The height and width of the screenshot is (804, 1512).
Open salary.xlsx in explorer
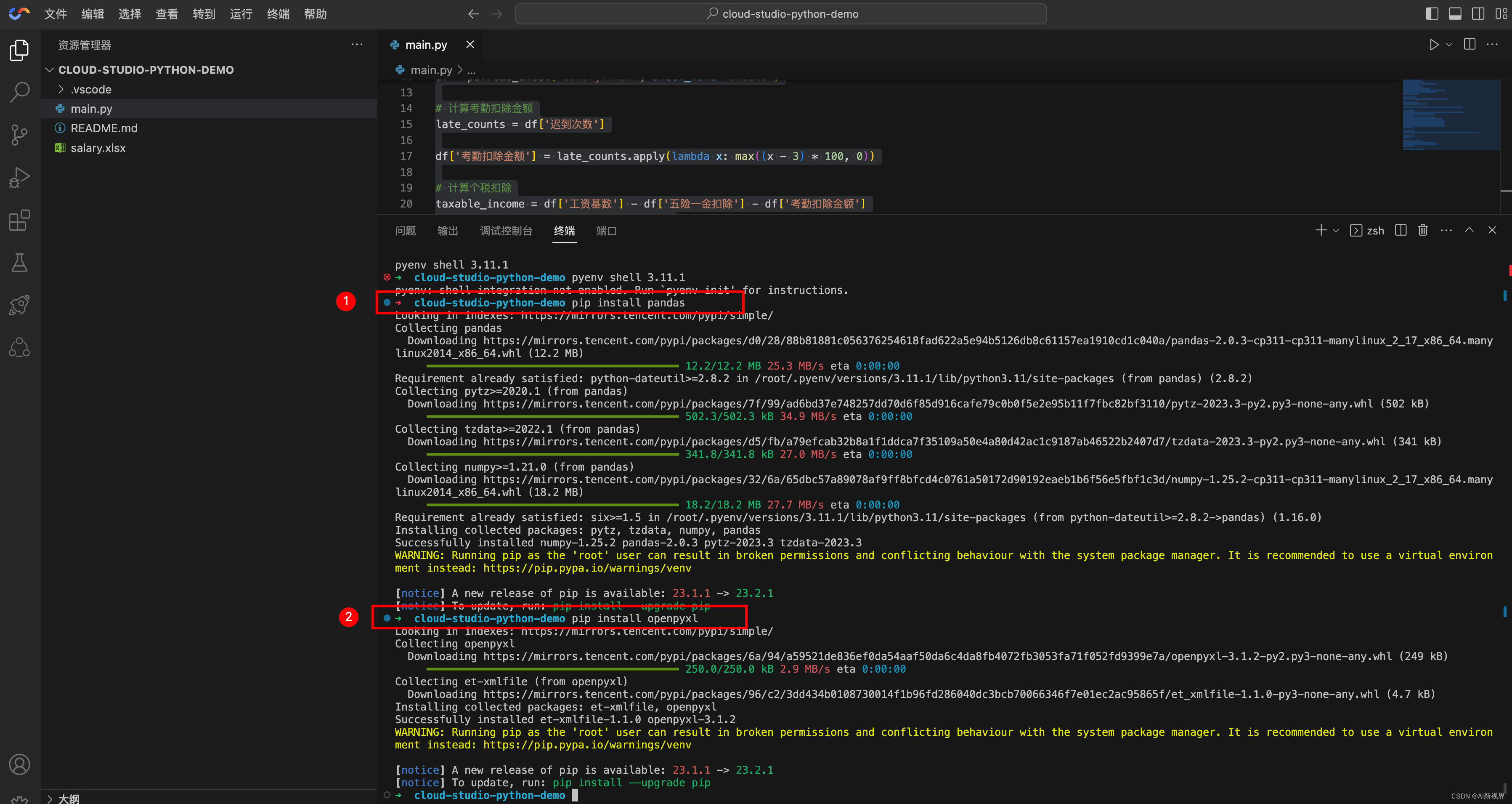pyautogui.click(x=98, y=148)
